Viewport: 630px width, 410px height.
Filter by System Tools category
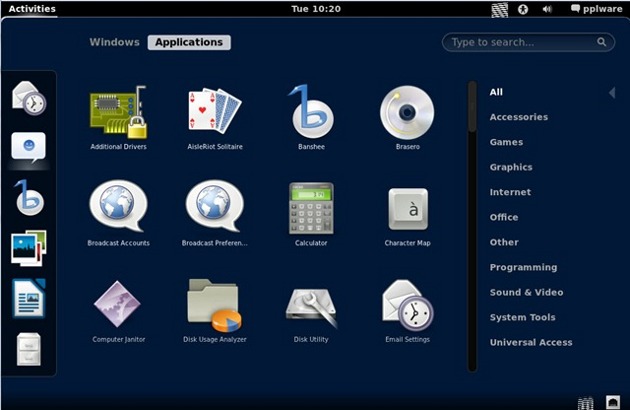pos(522,317)
